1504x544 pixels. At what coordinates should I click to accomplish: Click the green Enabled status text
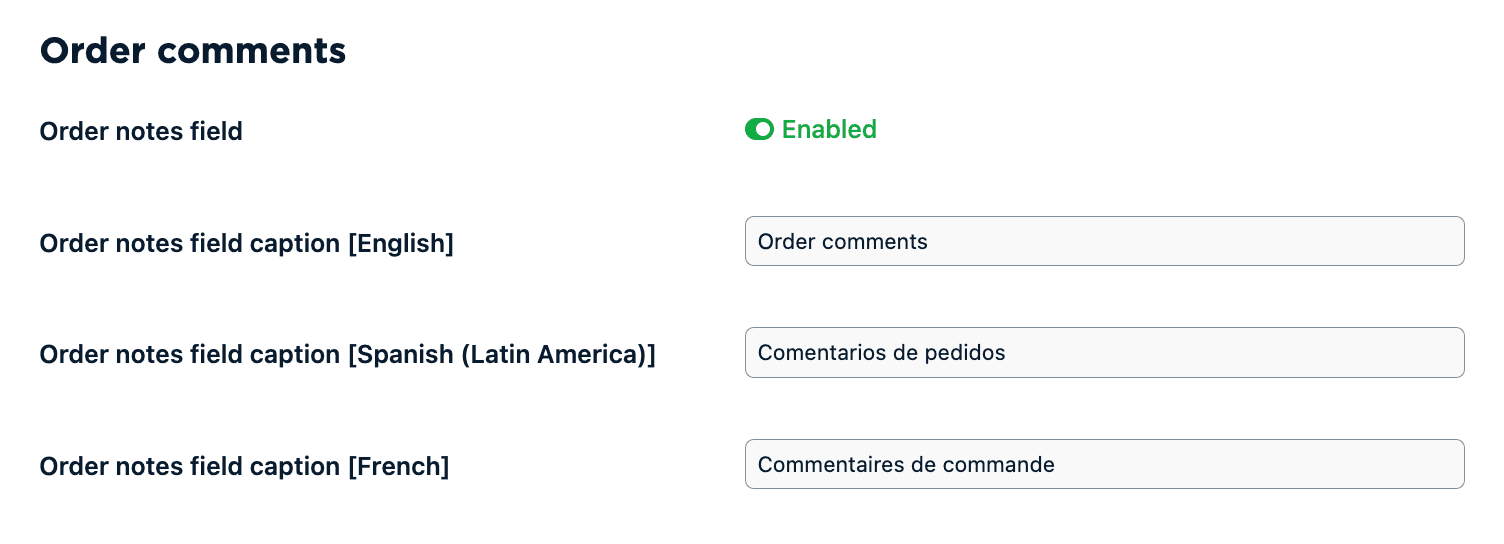pyautogui.click(x=829, y=129)
